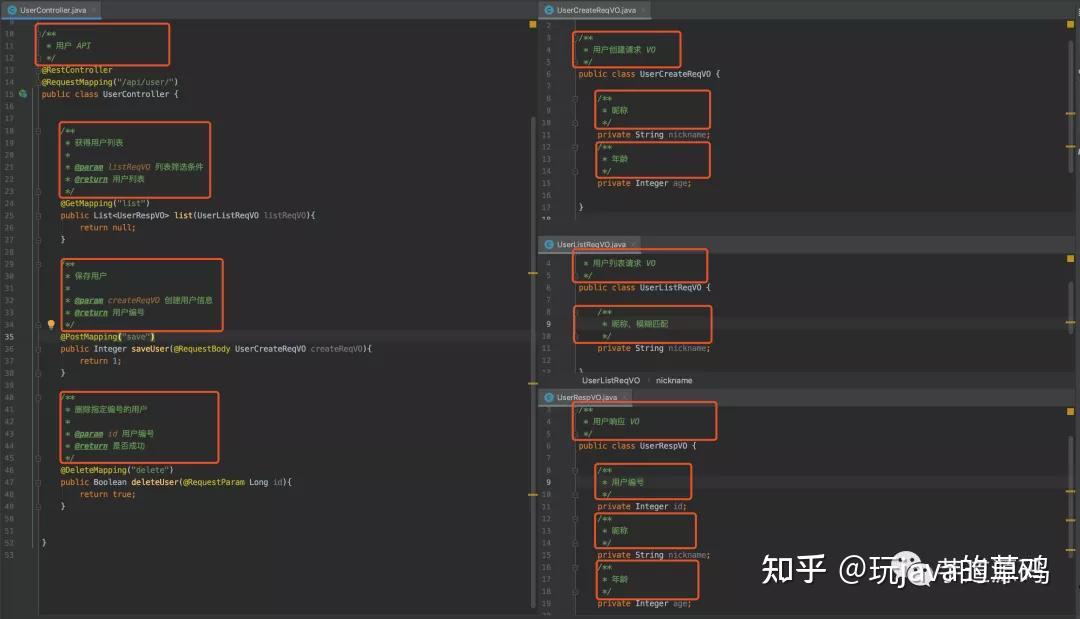1080x619 pixels.
Task: Click the Java class icon on UserListReqVO.java tab
Action: tap(549, 243)
